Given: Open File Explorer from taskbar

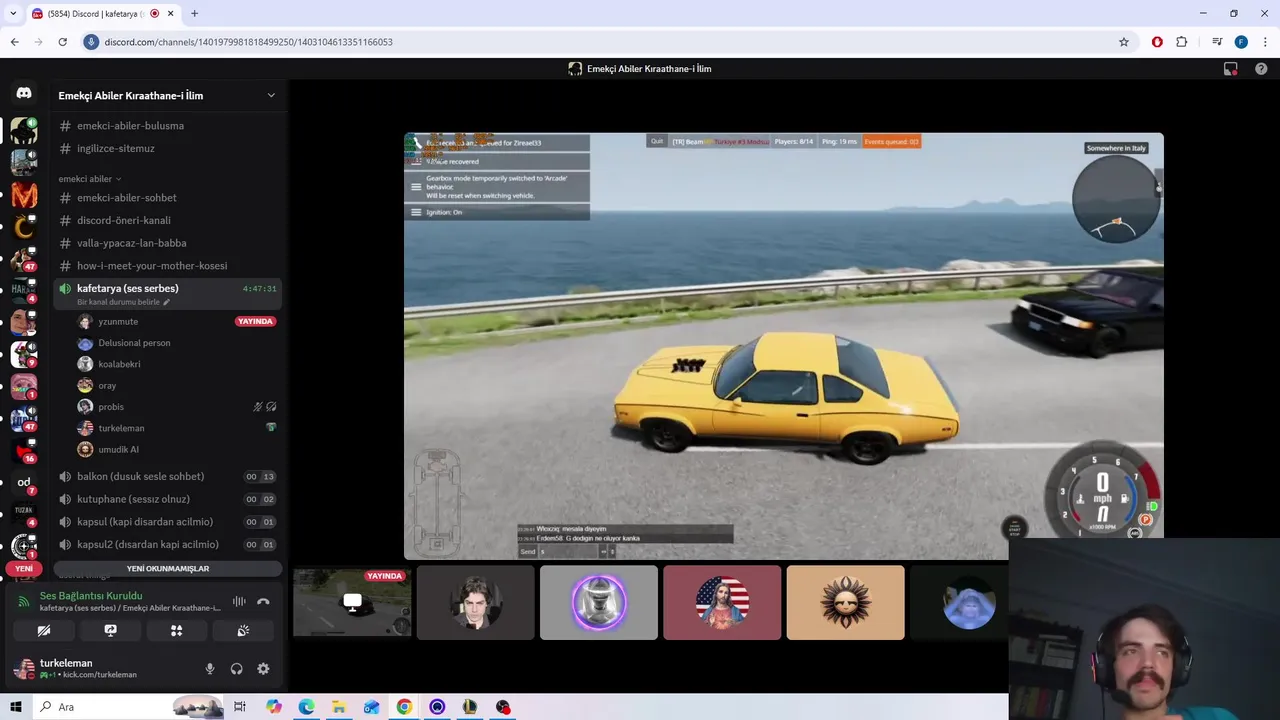Looking at the screenshot, I should pyautogui.click(x=339, y=707).
